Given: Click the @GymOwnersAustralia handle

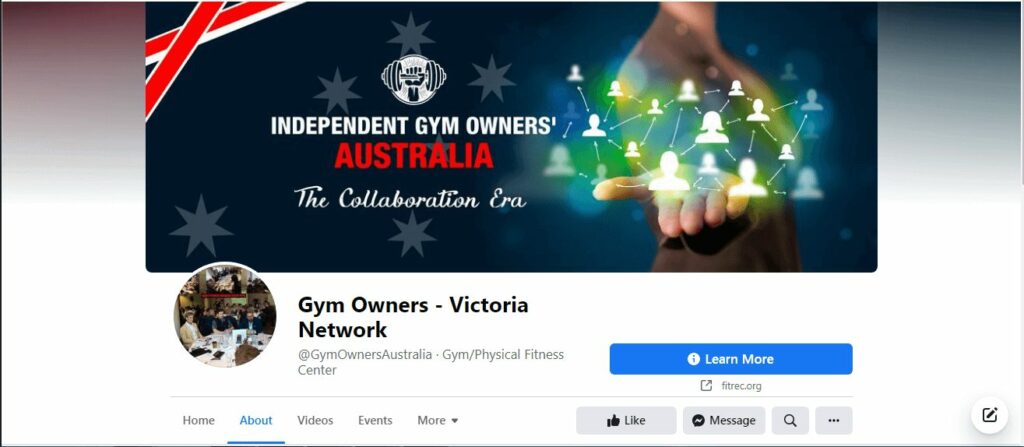Looking at the screenshot, I should point(365,355).
